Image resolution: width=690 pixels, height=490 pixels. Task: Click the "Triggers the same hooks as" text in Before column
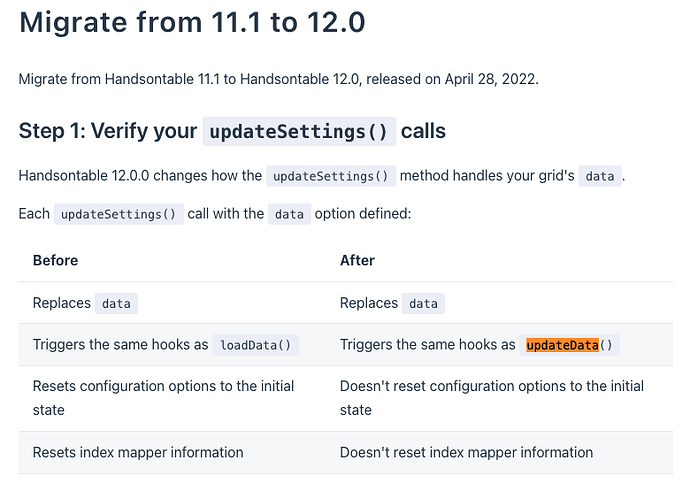[120, 344]
